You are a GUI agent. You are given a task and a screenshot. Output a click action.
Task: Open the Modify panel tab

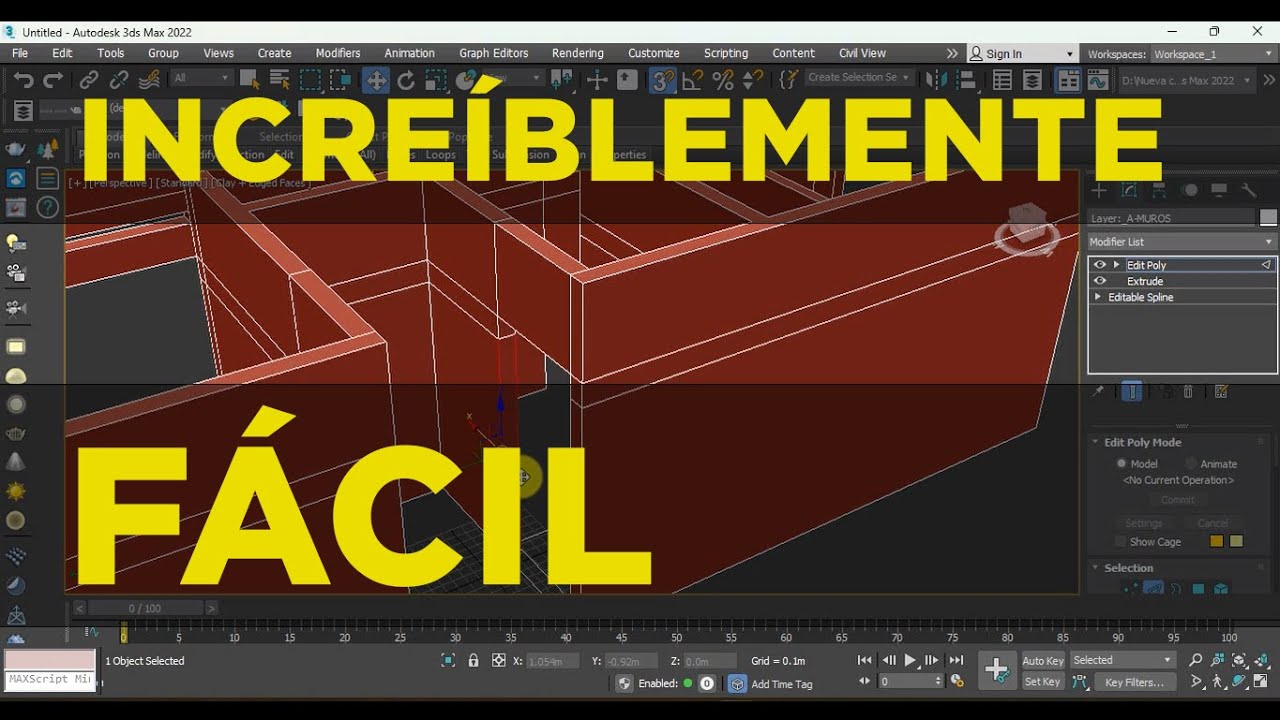point(1129,190)
